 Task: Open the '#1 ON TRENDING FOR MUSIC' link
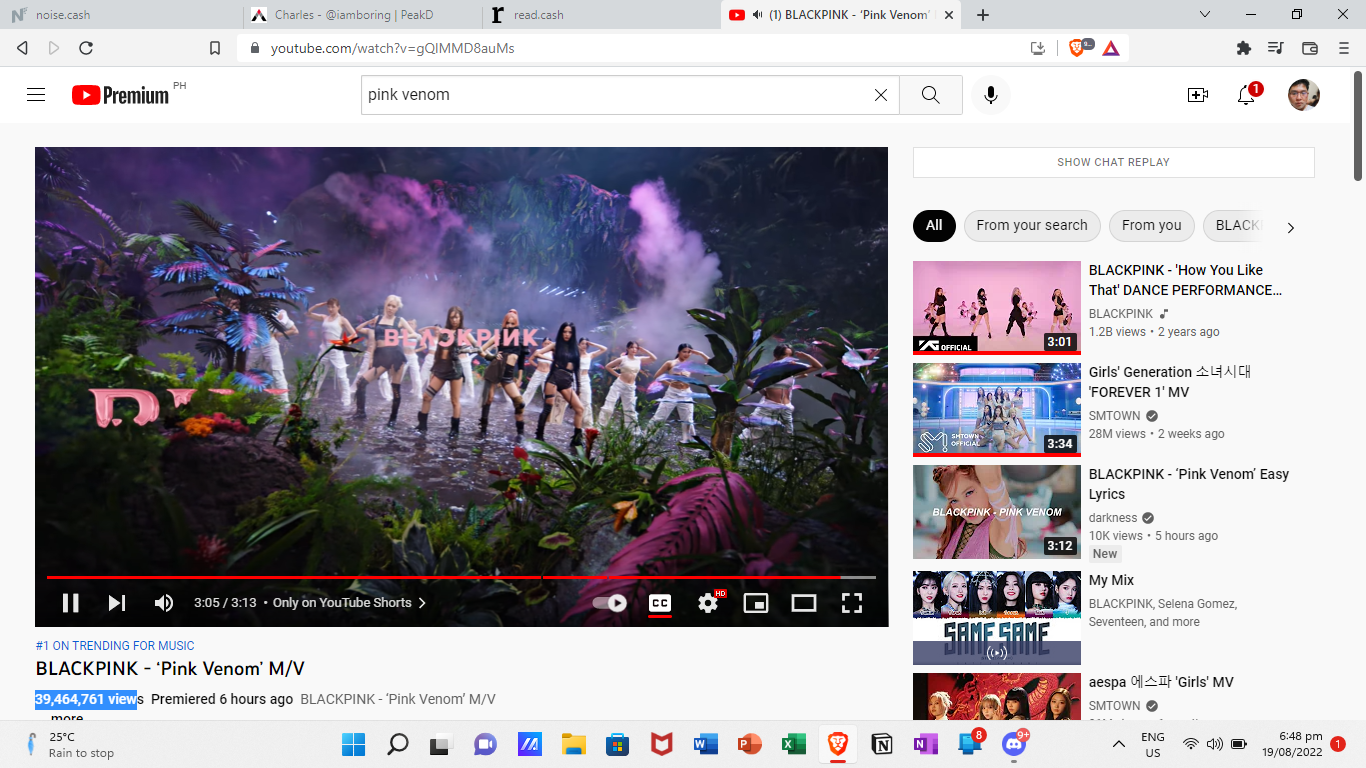(115, 646)
